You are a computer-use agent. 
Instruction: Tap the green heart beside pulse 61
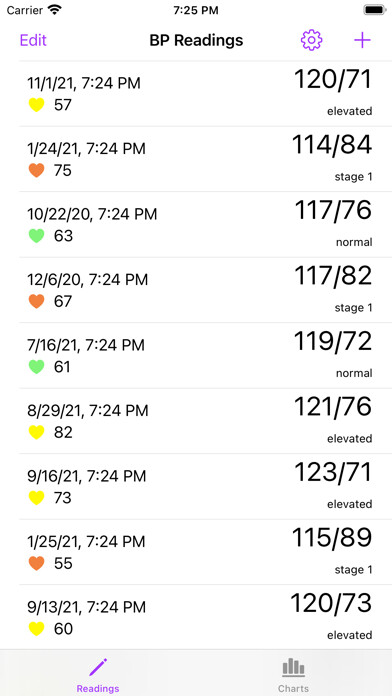pyautogui.click(x=36, y=367)
